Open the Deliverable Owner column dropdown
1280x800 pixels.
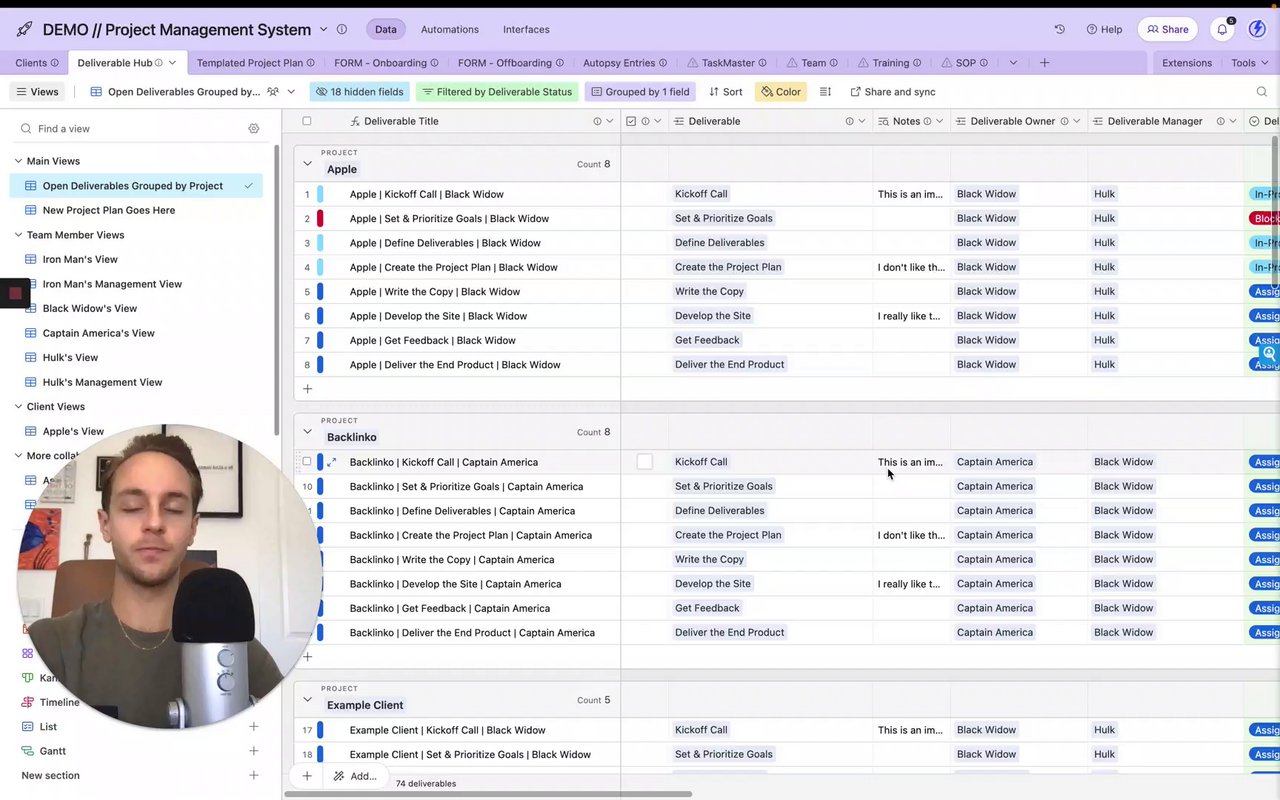(x=1076, y=121)
